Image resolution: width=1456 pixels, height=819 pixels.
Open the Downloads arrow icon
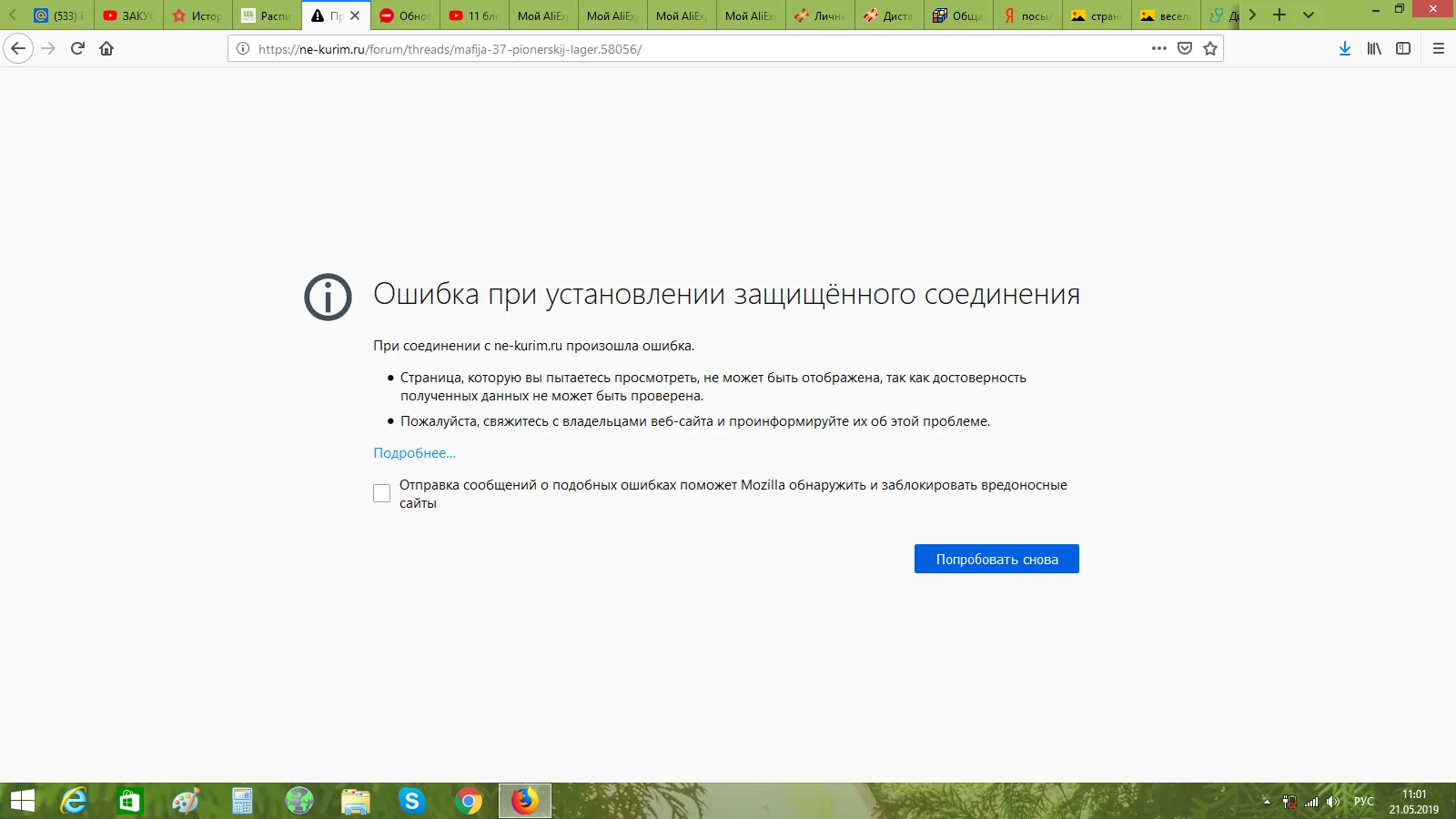[1345, 48]
